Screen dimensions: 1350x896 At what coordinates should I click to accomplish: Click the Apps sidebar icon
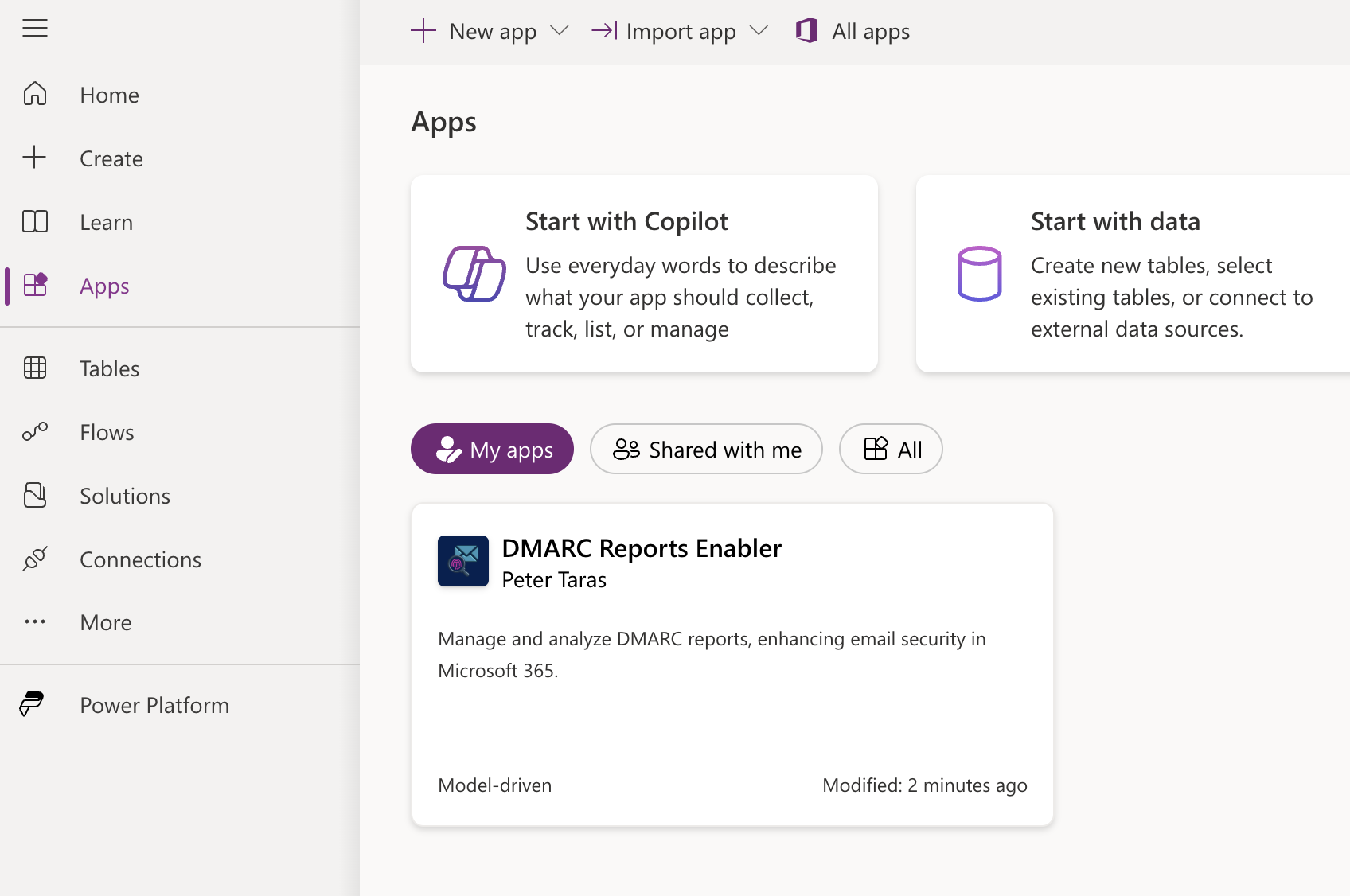click(x=35, y=285)
